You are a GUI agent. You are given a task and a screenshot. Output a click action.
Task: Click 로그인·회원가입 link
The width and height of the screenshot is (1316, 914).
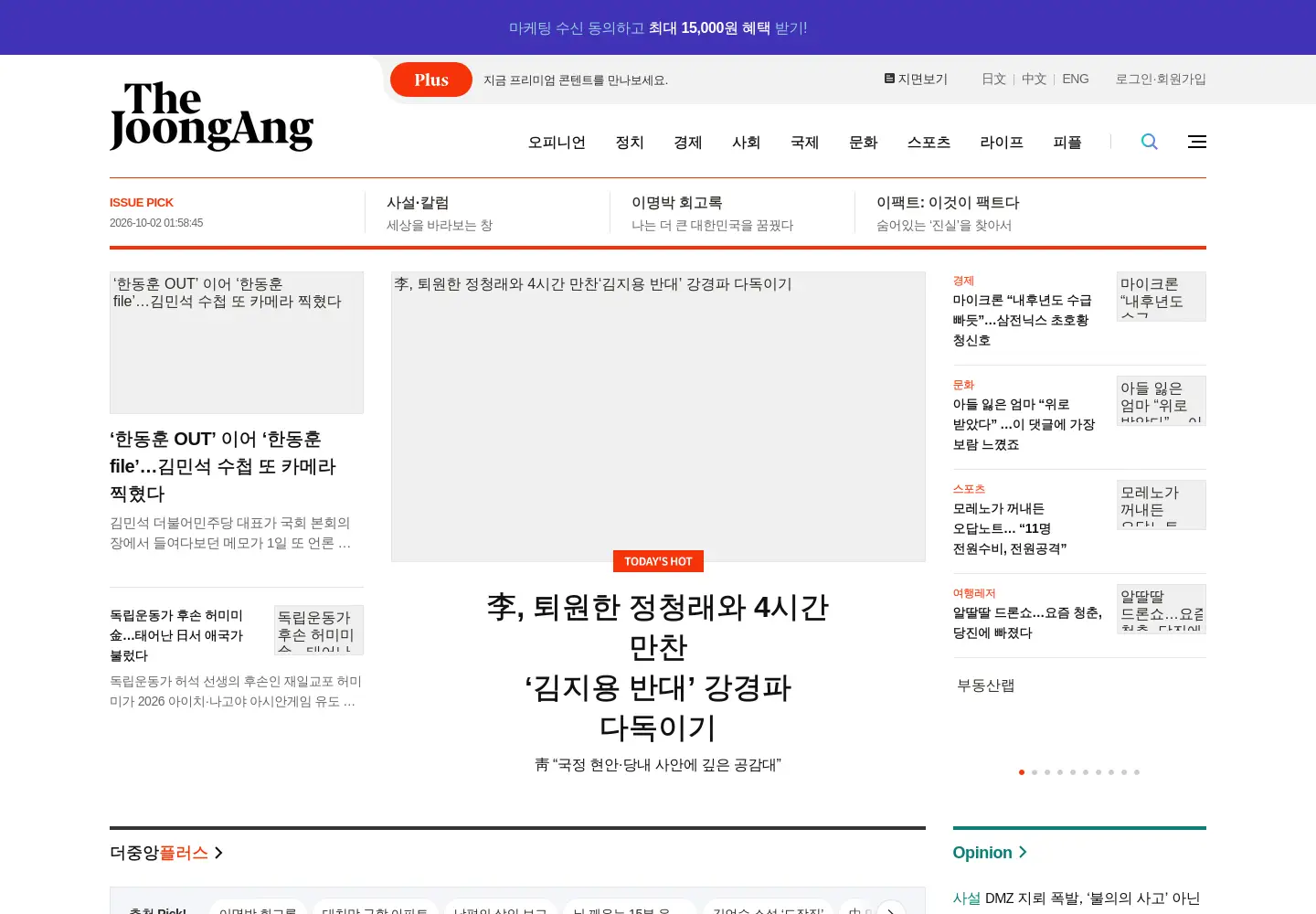tap(1161, 79)
